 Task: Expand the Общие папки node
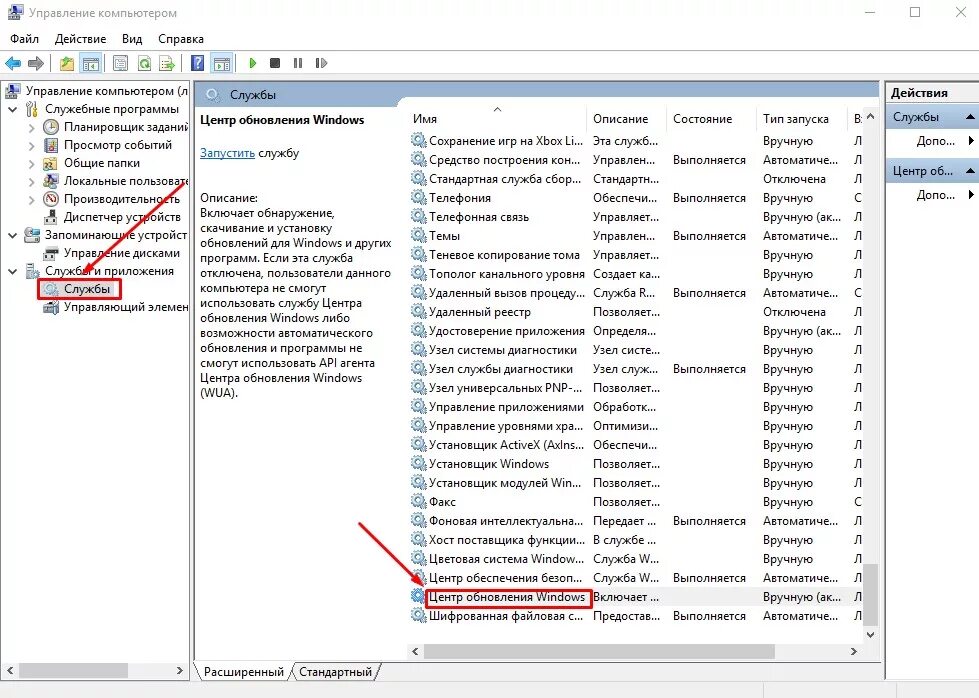tap(31, 164)
